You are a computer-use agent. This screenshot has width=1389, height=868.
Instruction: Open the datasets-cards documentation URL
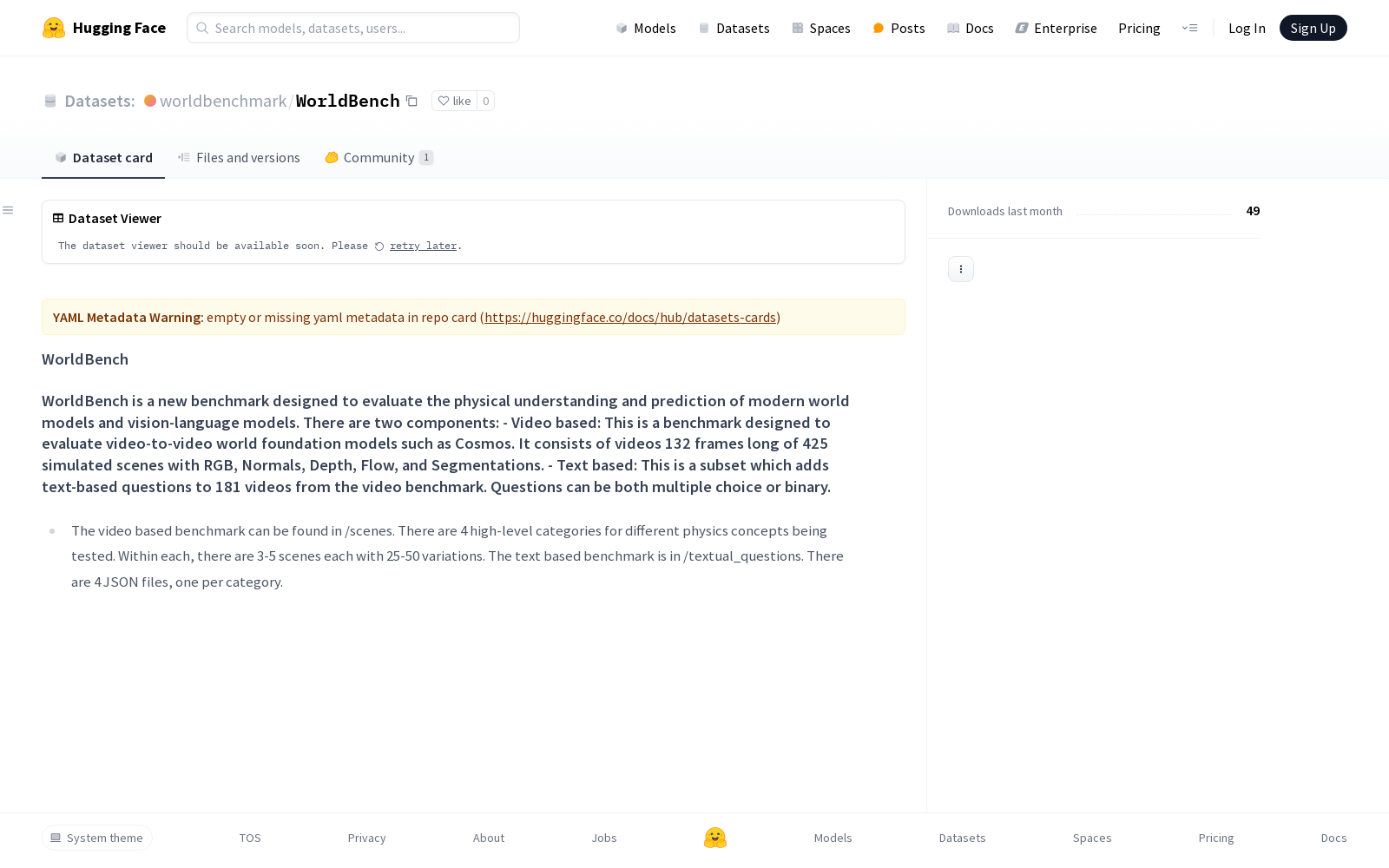click(630, 318)
